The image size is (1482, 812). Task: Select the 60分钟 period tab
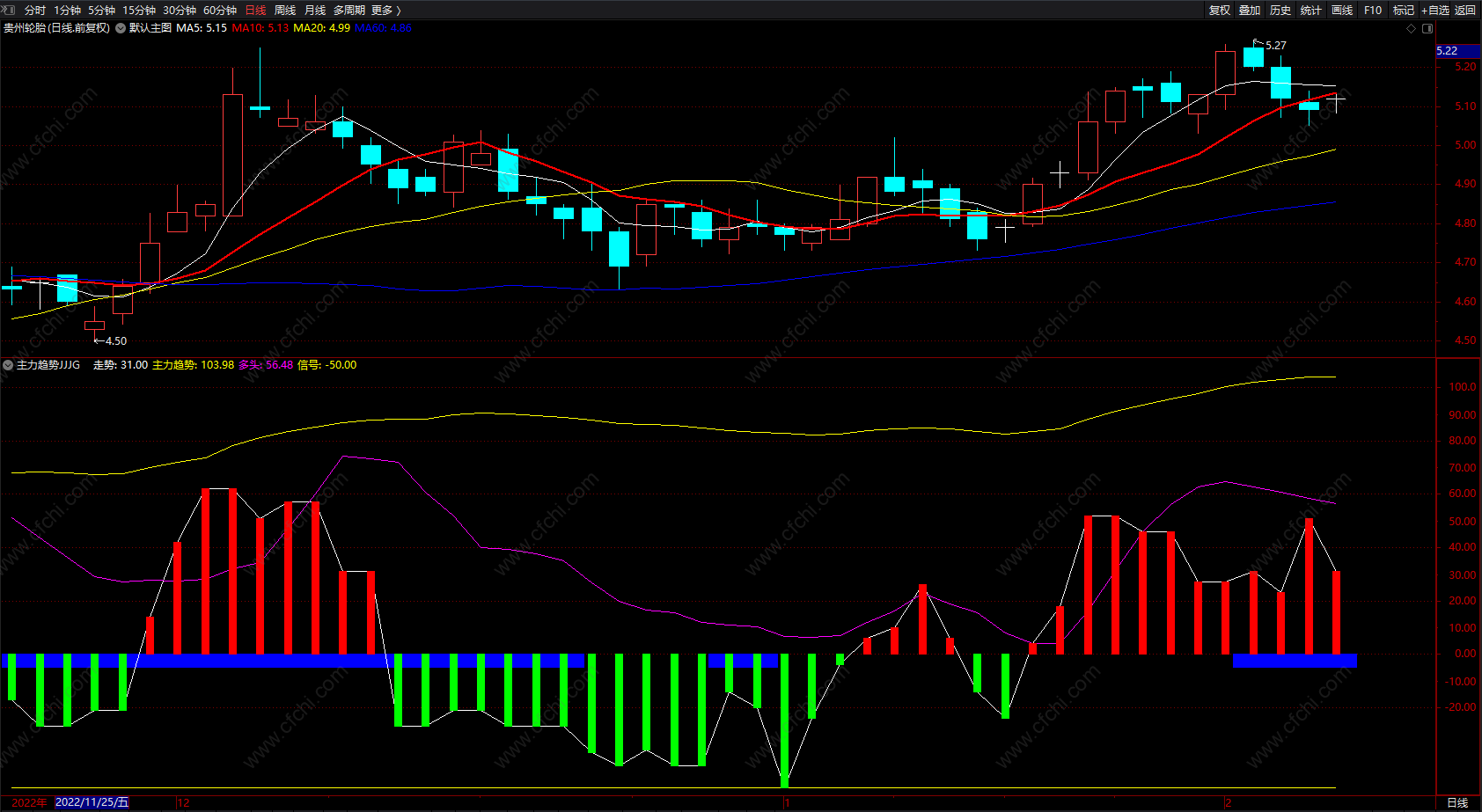(x=220, y=11)
